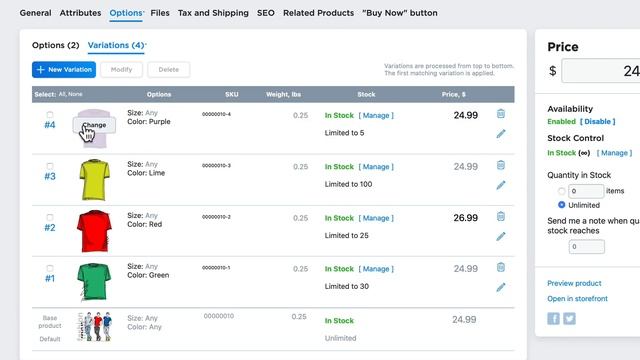Switch to Options (2) sub-tab

click(x=56, y=45)
